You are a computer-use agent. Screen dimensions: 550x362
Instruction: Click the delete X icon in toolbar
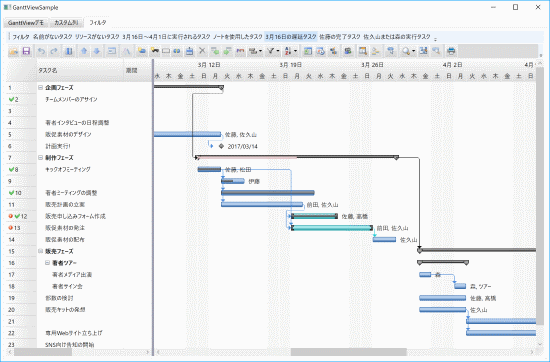coord(202,51)
